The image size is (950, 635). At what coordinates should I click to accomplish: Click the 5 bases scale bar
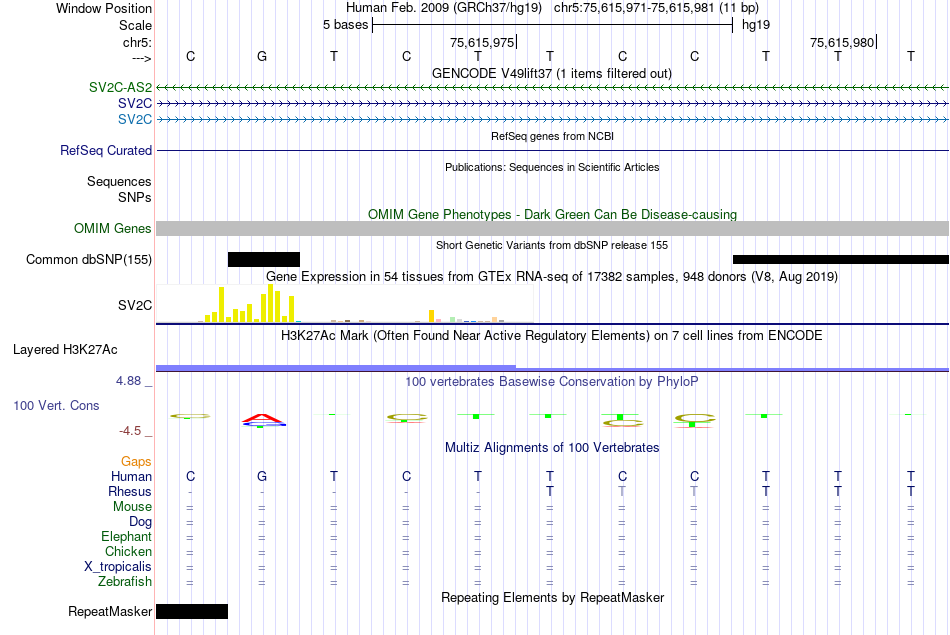552,25
